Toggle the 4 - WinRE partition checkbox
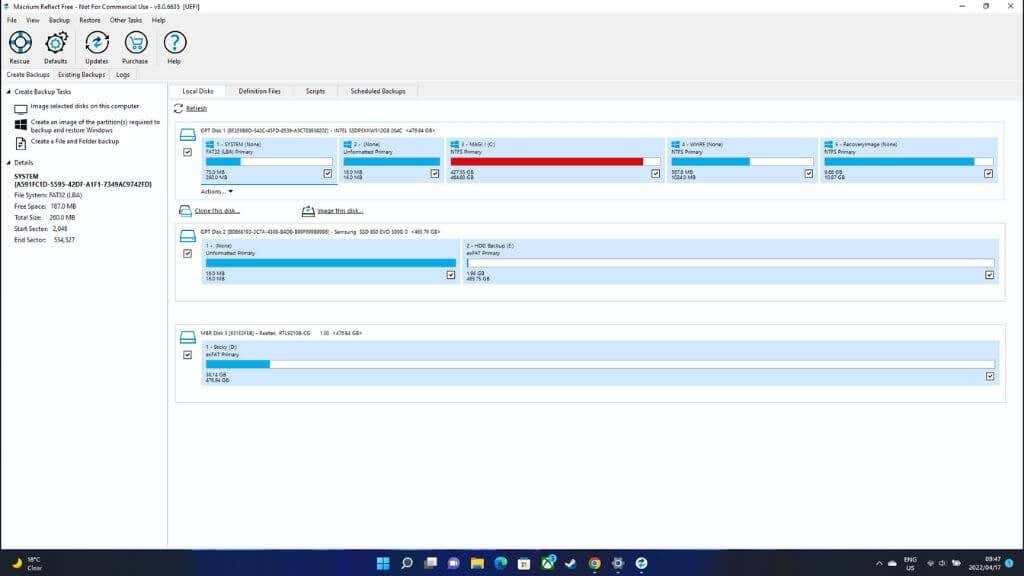This screenshot has width=1024, height=576. pos(809,174)
